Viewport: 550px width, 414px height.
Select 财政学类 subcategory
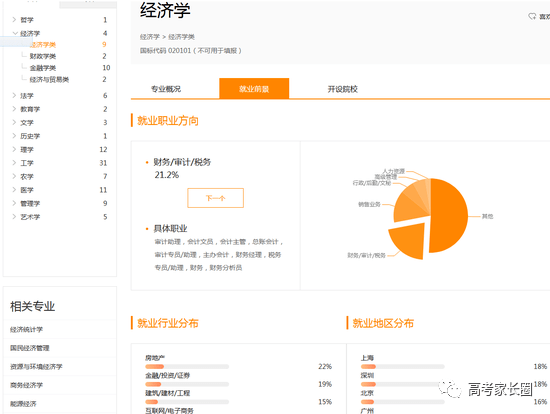click(43, 56)
